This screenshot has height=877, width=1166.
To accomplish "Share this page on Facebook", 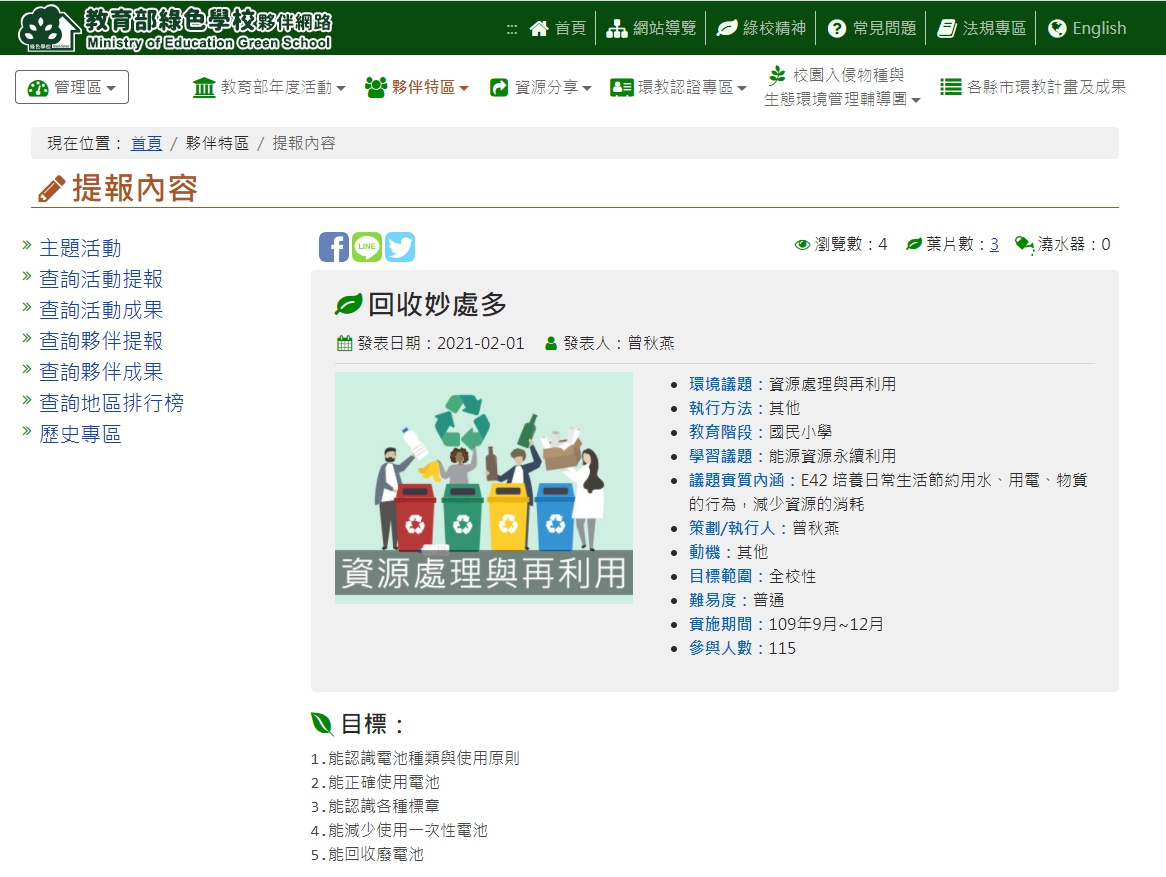I will (x=333, y=247).
